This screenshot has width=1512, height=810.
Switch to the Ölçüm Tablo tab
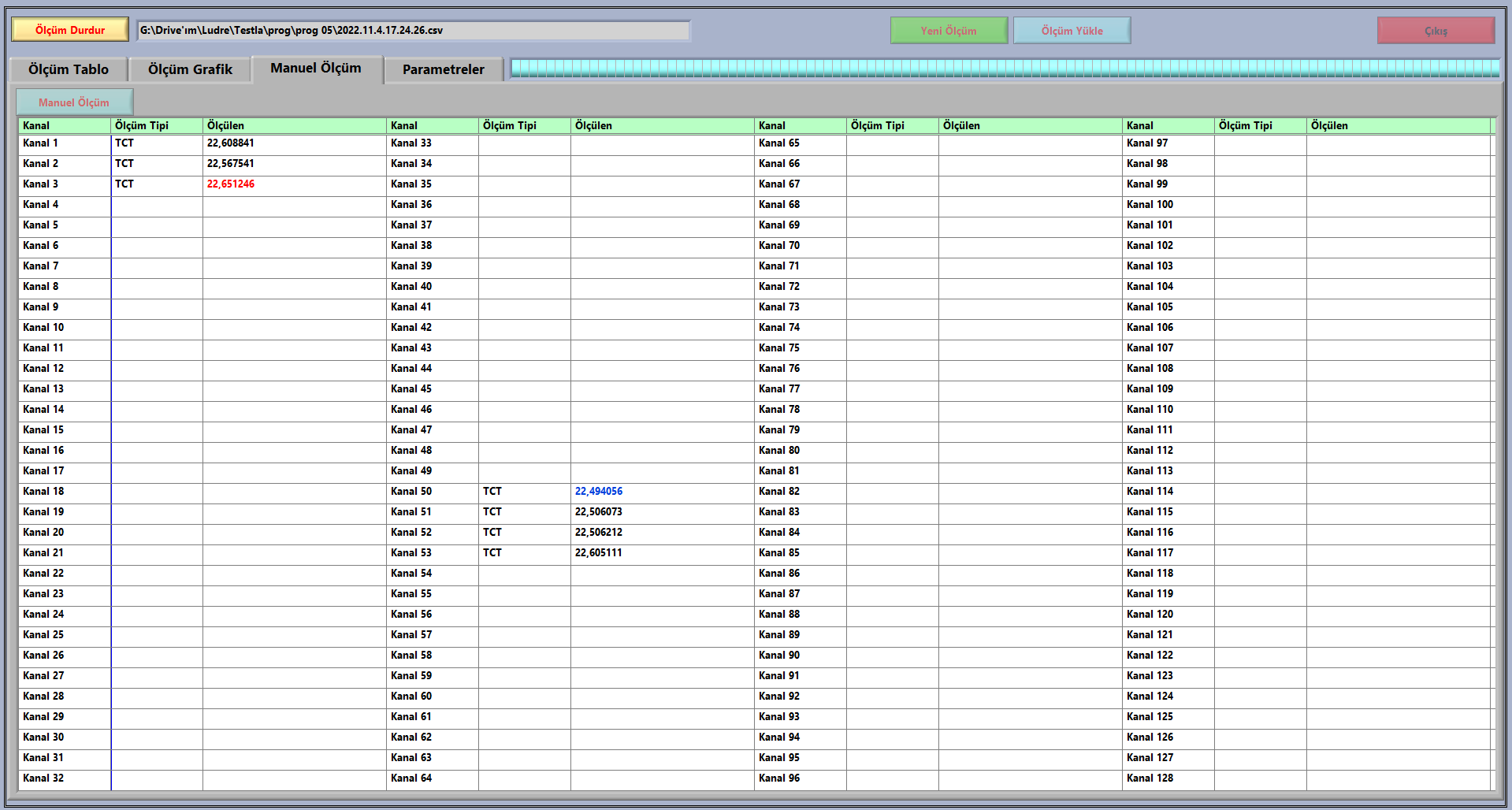tap(69, 69)
